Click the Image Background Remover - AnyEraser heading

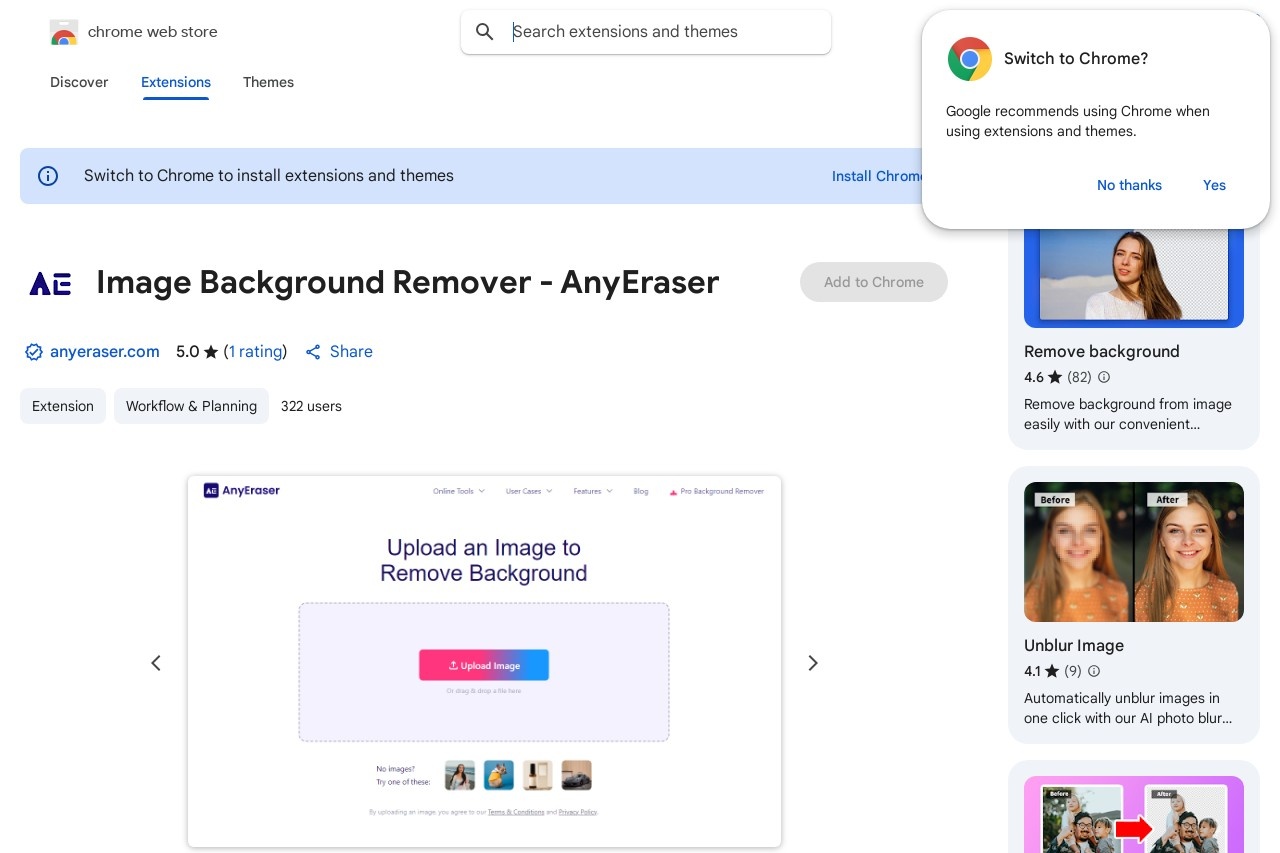click(x=408, y=282)
